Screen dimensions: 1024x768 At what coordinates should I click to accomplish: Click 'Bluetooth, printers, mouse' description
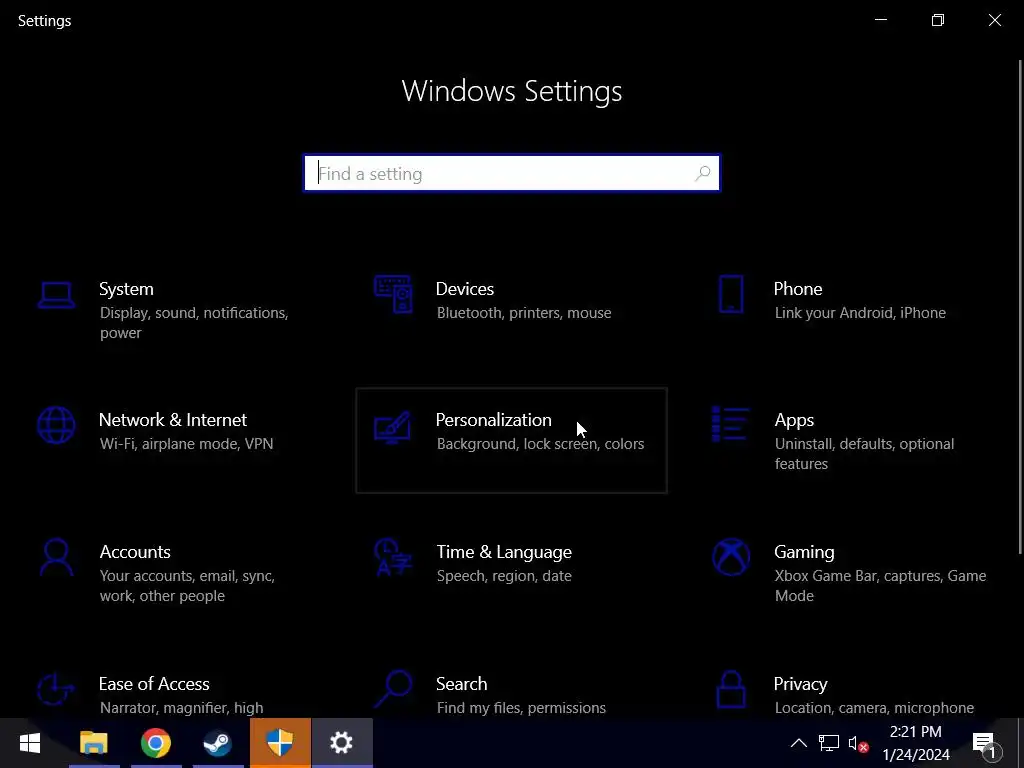click(x=524, y=313)
